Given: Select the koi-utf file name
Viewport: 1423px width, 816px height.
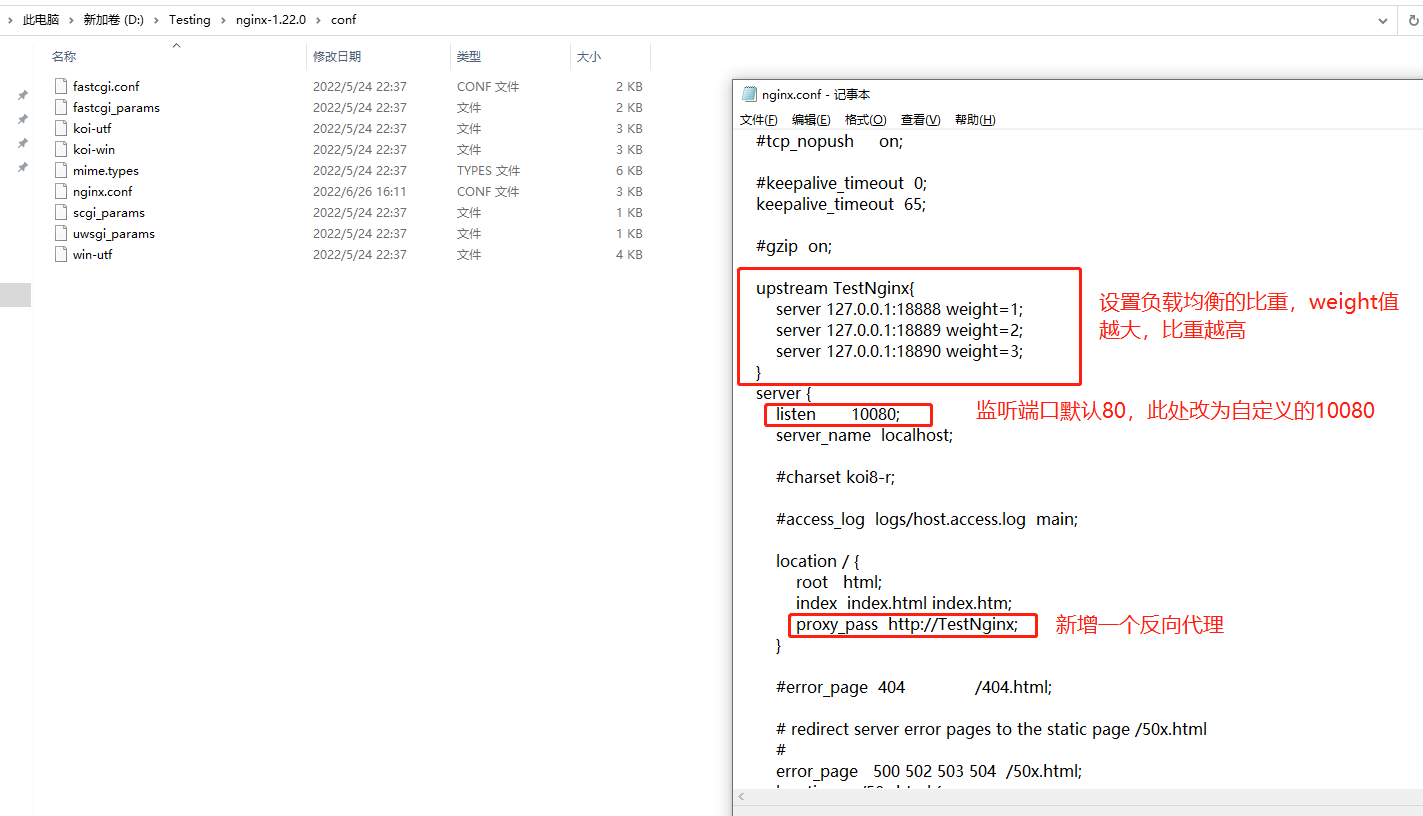Looking at the screenshot, I should coord(92,129).
